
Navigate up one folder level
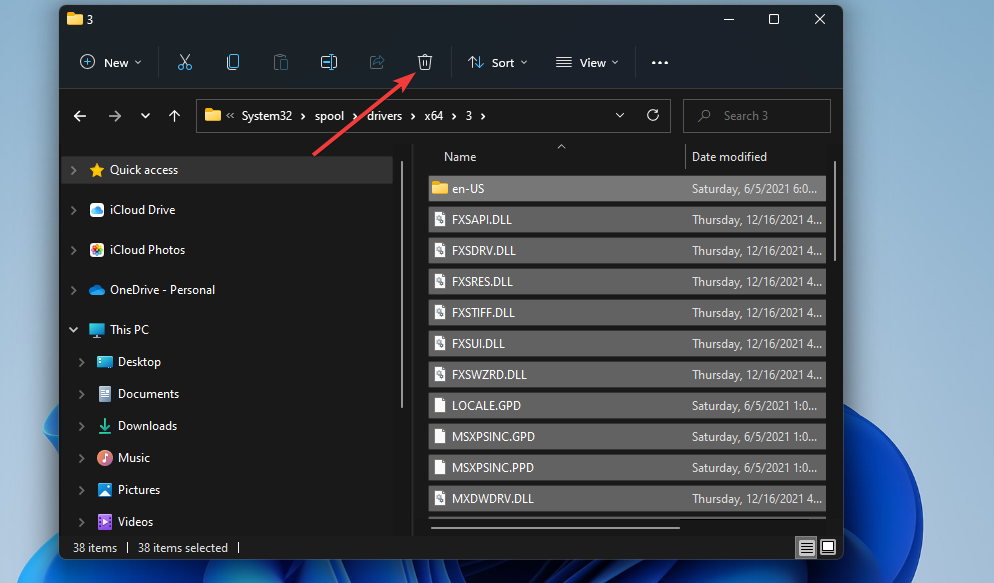175,116
